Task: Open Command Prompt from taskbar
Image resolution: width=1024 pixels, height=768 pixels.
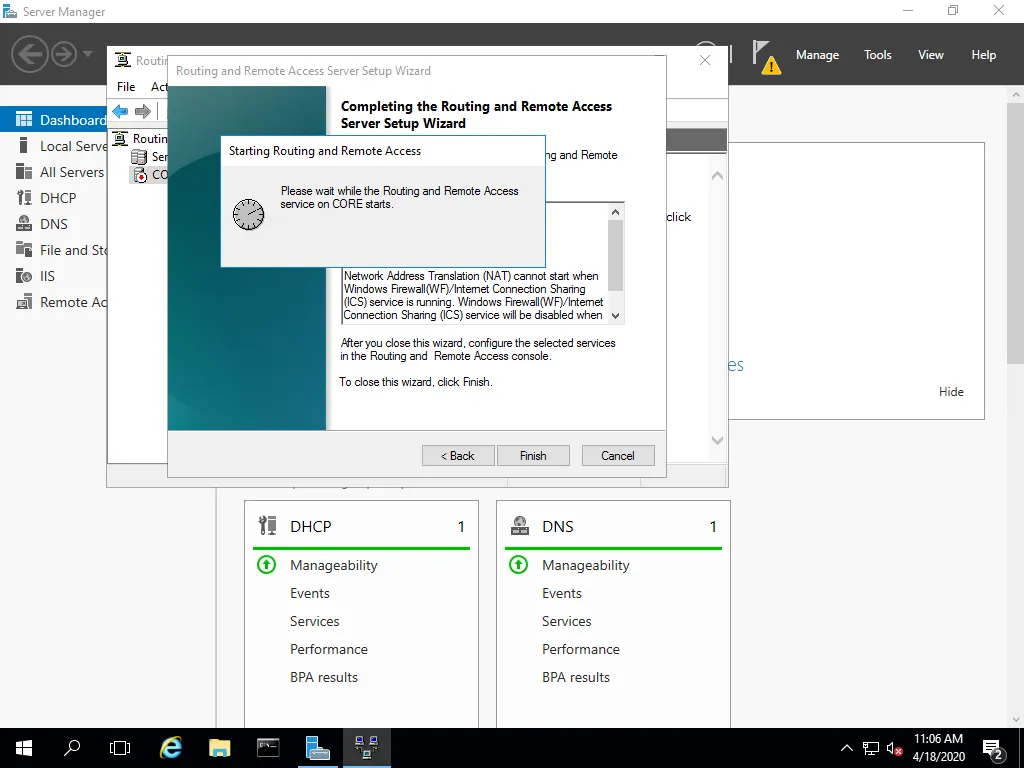Action: coord(268,748)
